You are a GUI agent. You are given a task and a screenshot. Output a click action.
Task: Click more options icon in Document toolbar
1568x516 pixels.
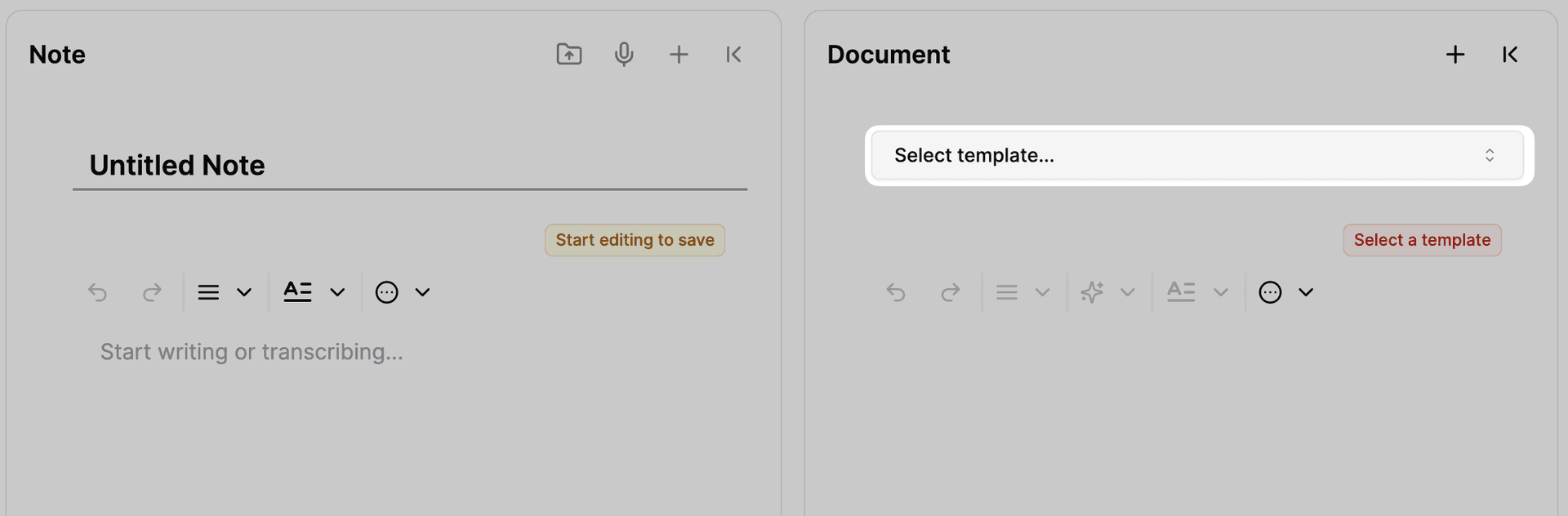(x=1270, y=292)
